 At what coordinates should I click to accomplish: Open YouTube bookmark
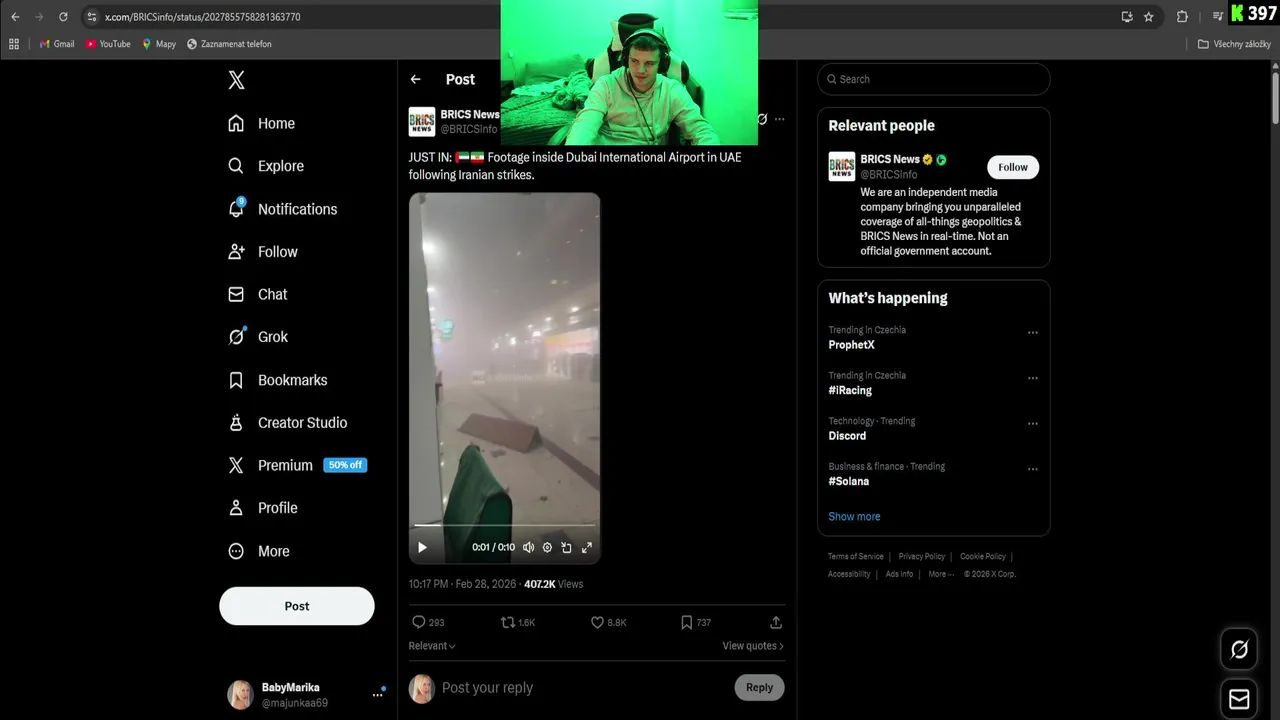coord(108,44)
